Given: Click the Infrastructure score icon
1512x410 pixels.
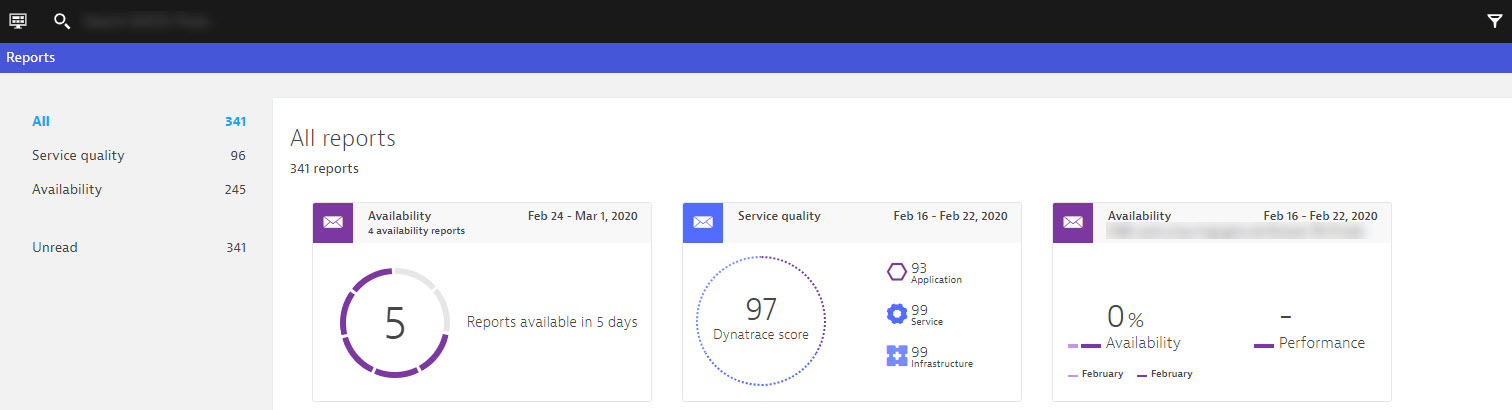Looking at the screenshot, I should coord(897,355).
